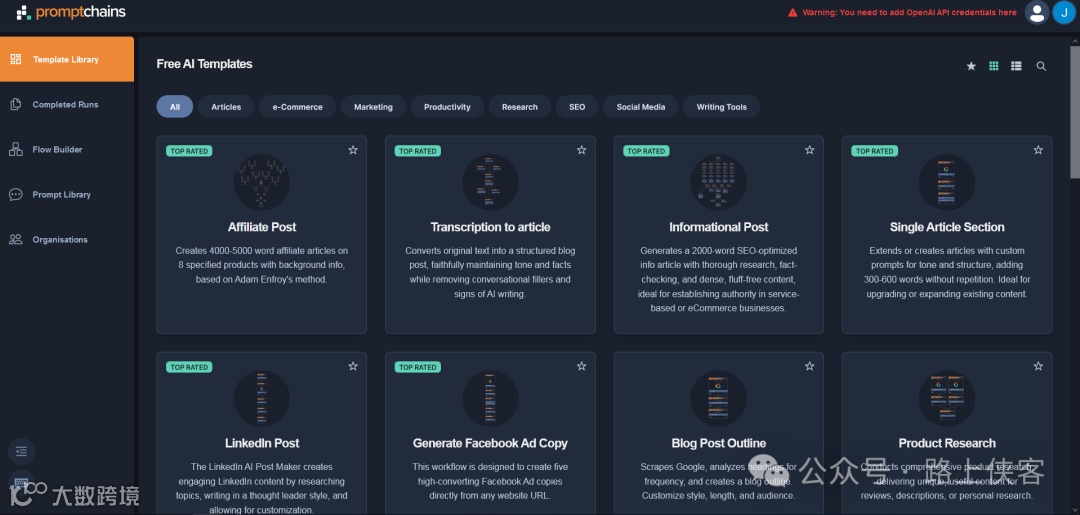The height and width of the screenshot is (515, 1080).
Task: Click TOP RATED badge on Informational Post
Action: click(x=646, y=151)
